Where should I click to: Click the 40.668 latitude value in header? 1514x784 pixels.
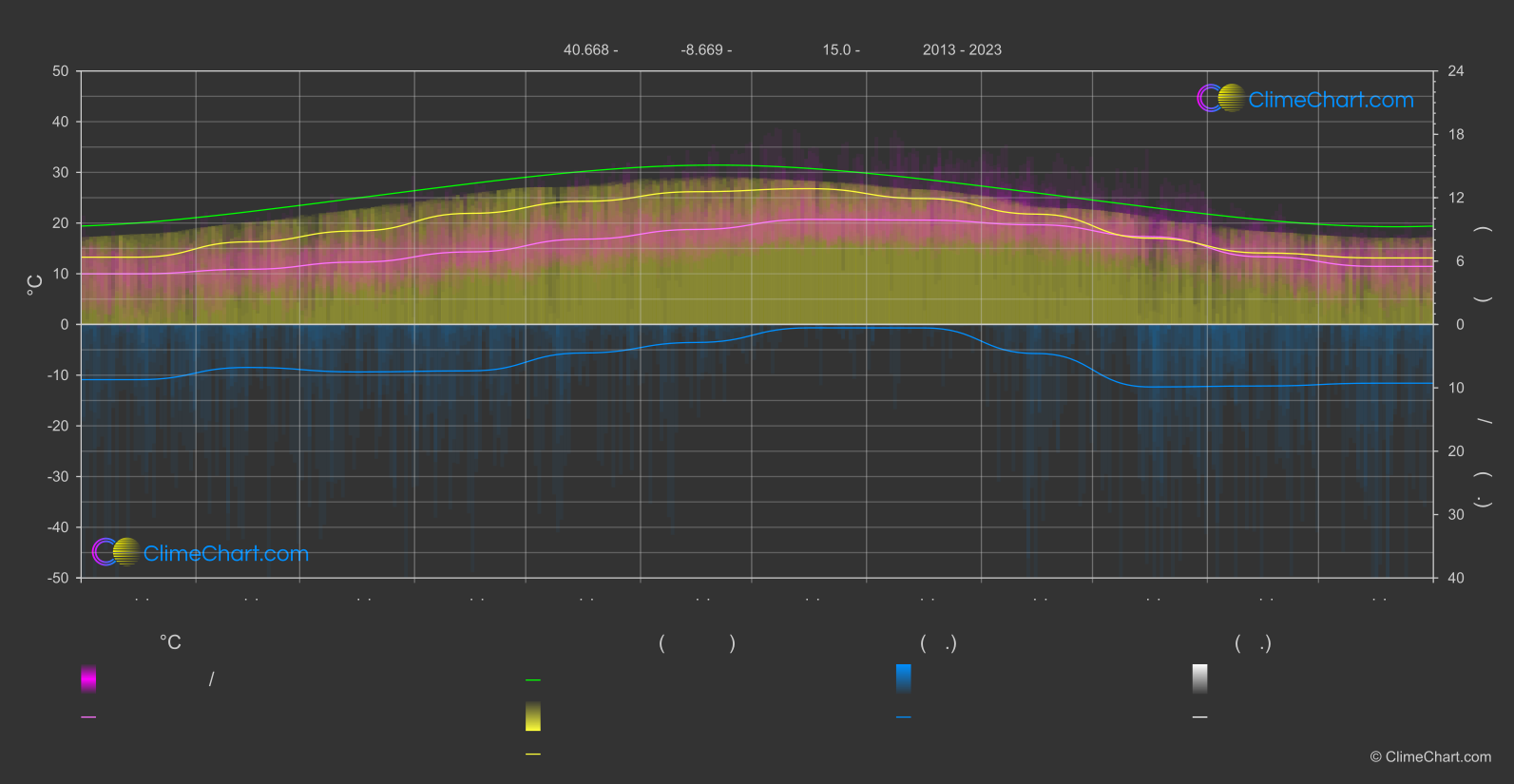click(x=586, y=49)
